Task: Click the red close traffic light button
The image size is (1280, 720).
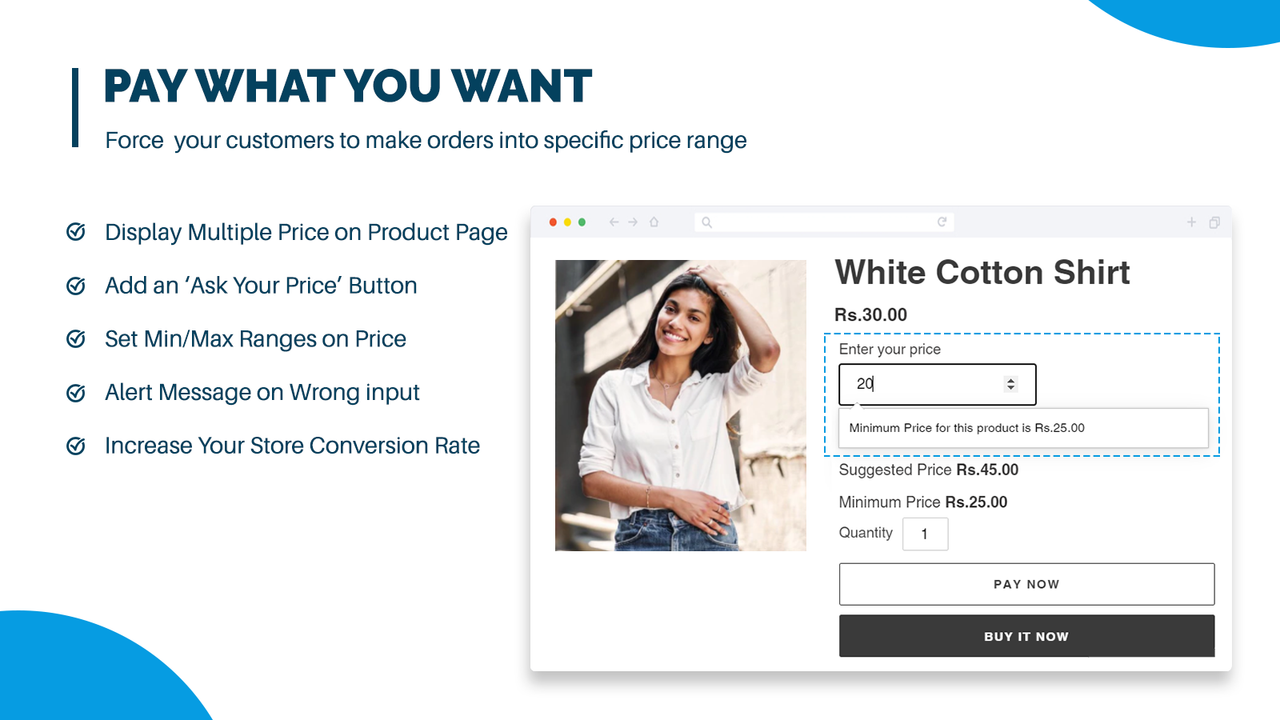Action: pos(552,222)
